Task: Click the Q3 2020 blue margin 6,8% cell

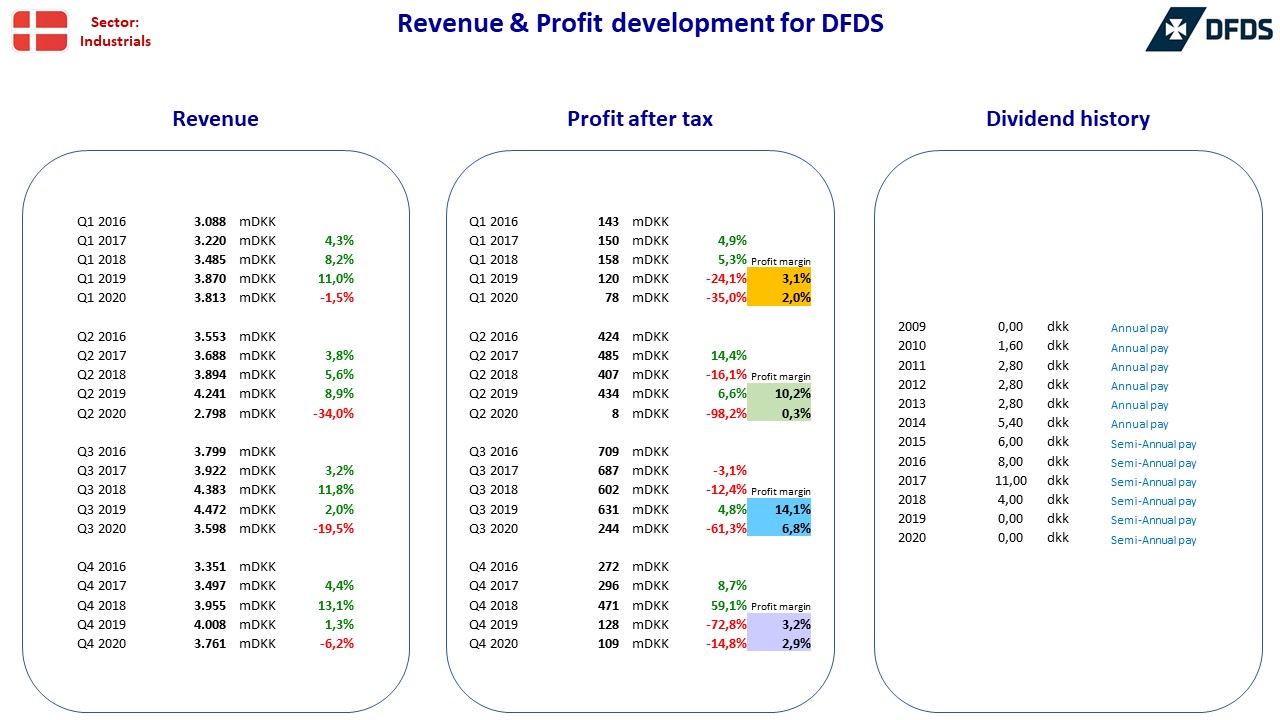Action: tap(780, 528)
